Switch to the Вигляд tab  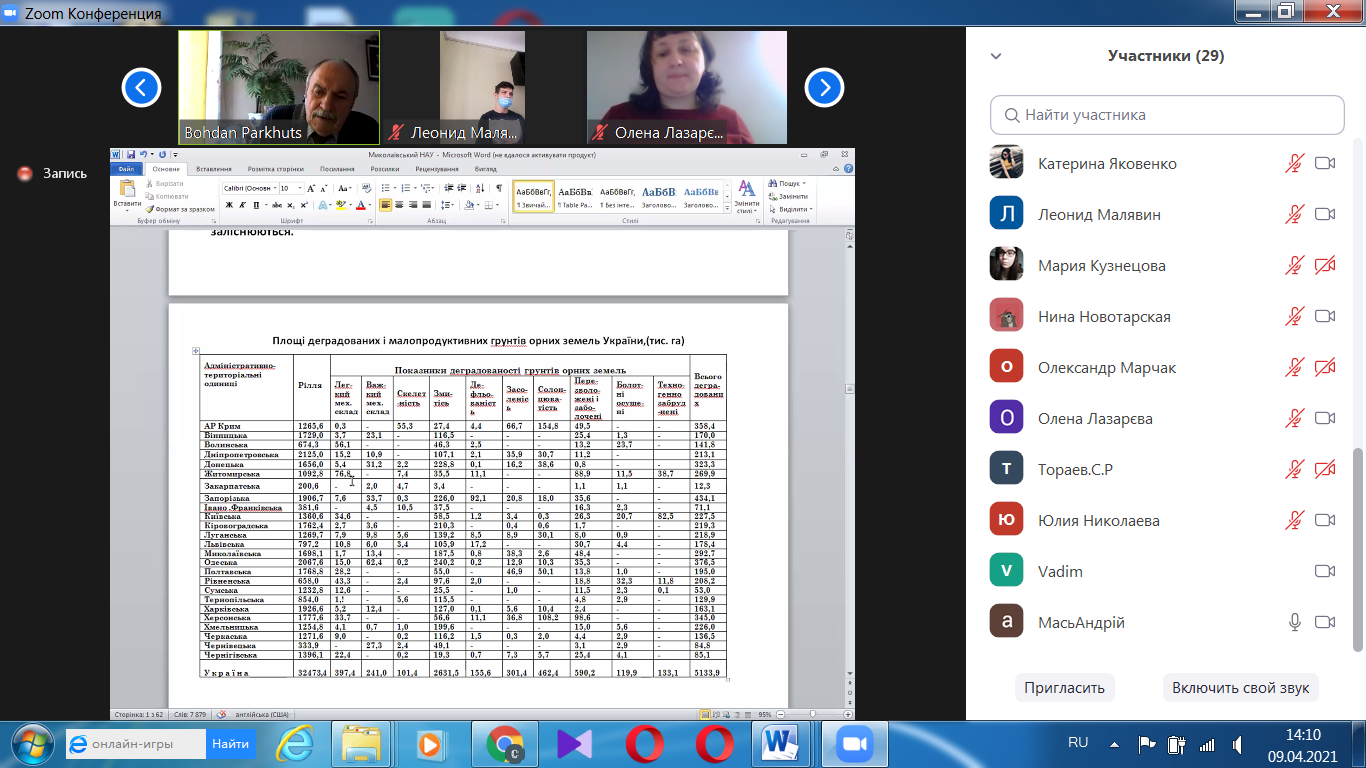tap(486, 169)
